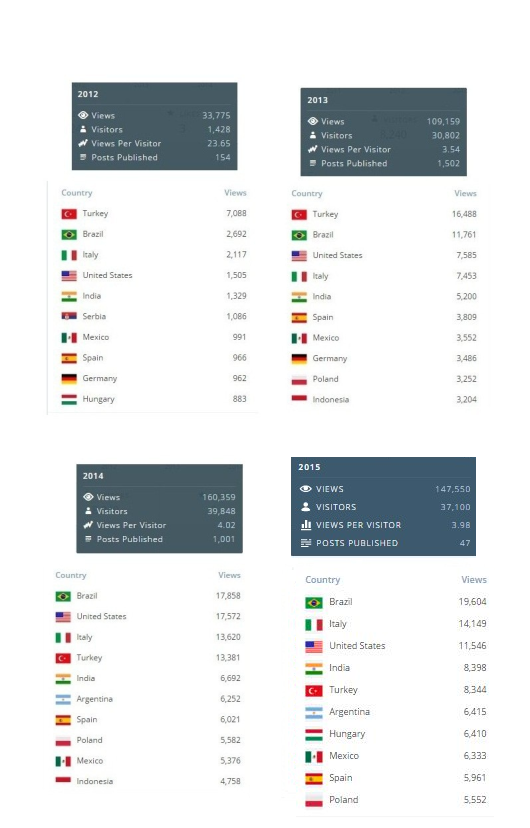Click the Posts Published icon in the 2014 panel

(x=88, y=539)
